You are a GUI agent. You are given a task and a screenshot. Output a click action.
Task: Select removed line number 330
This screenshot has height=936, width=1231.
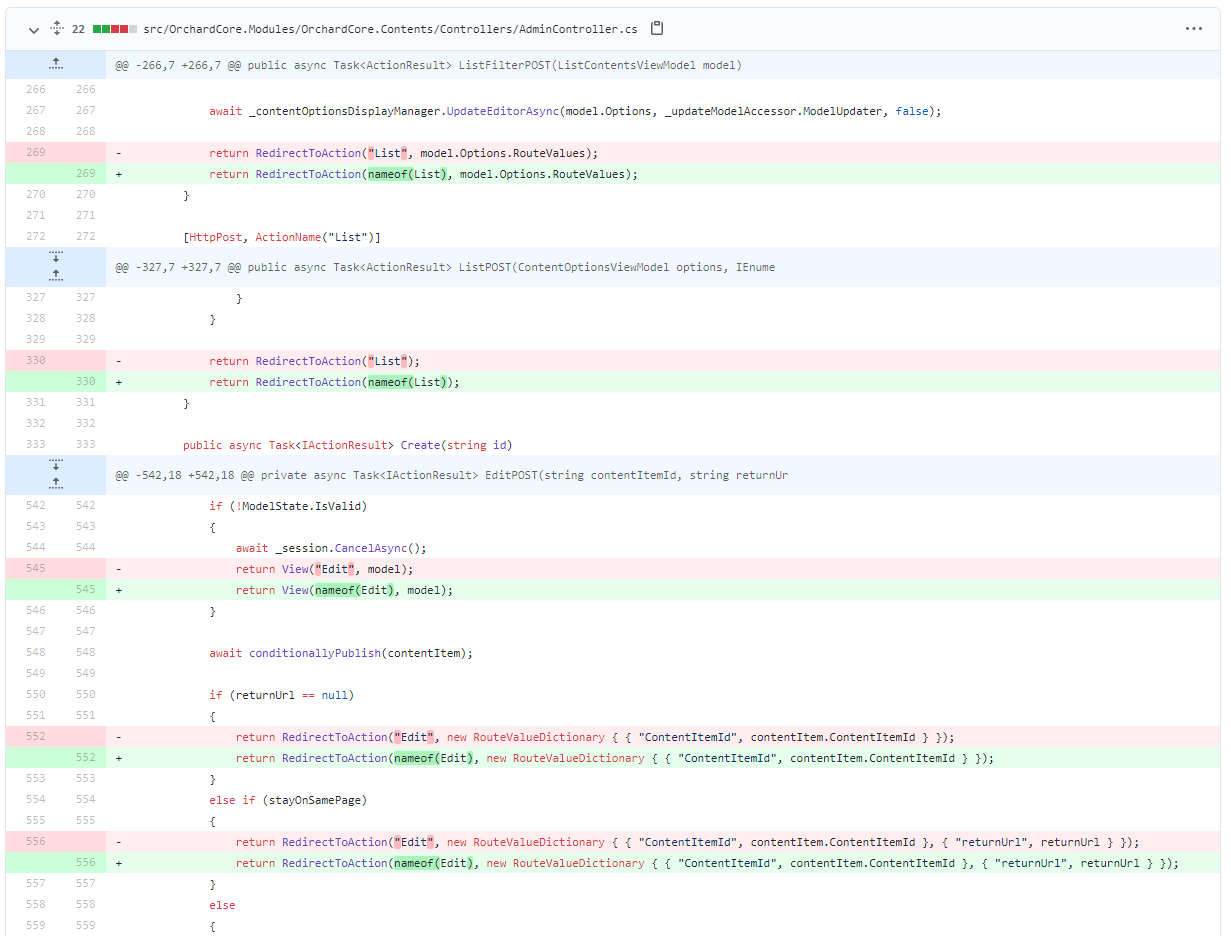(35, 361)
